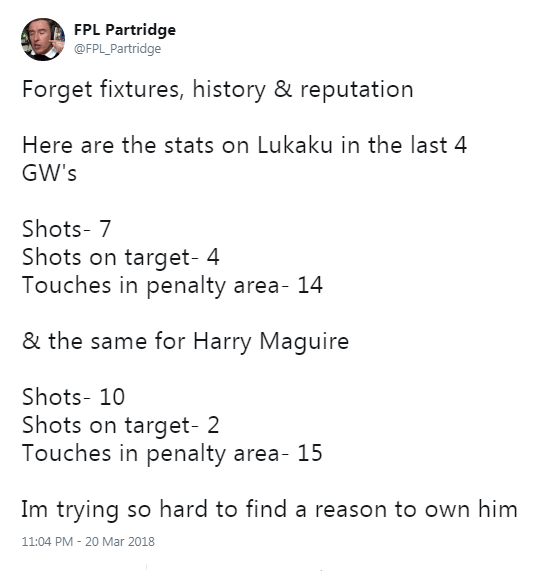Click the "Shots on target- 4" line
The image size is (552, 579).
point(121,257)
